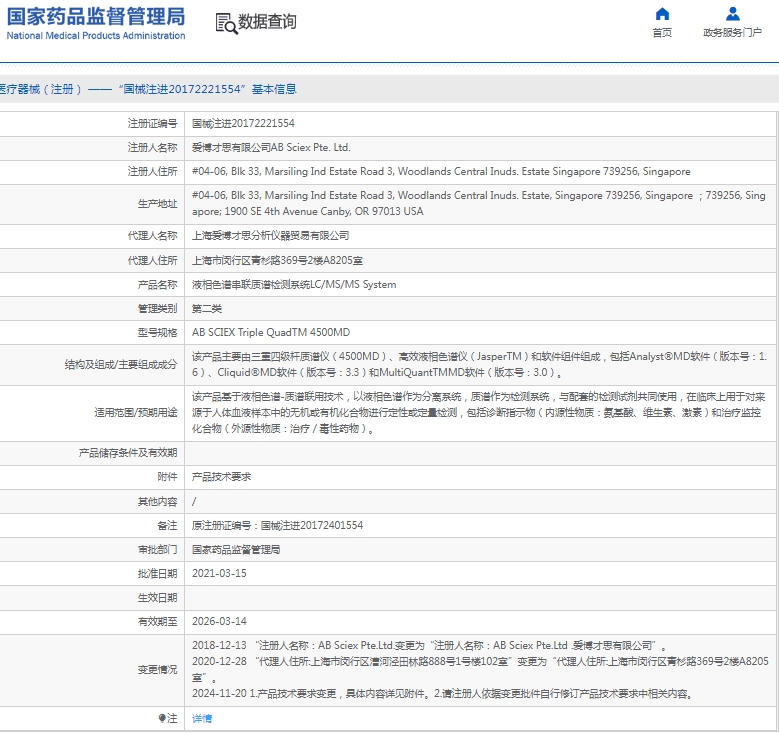779x734 pixels.
Task: Go to home via house icon
Action: (662, 14)
